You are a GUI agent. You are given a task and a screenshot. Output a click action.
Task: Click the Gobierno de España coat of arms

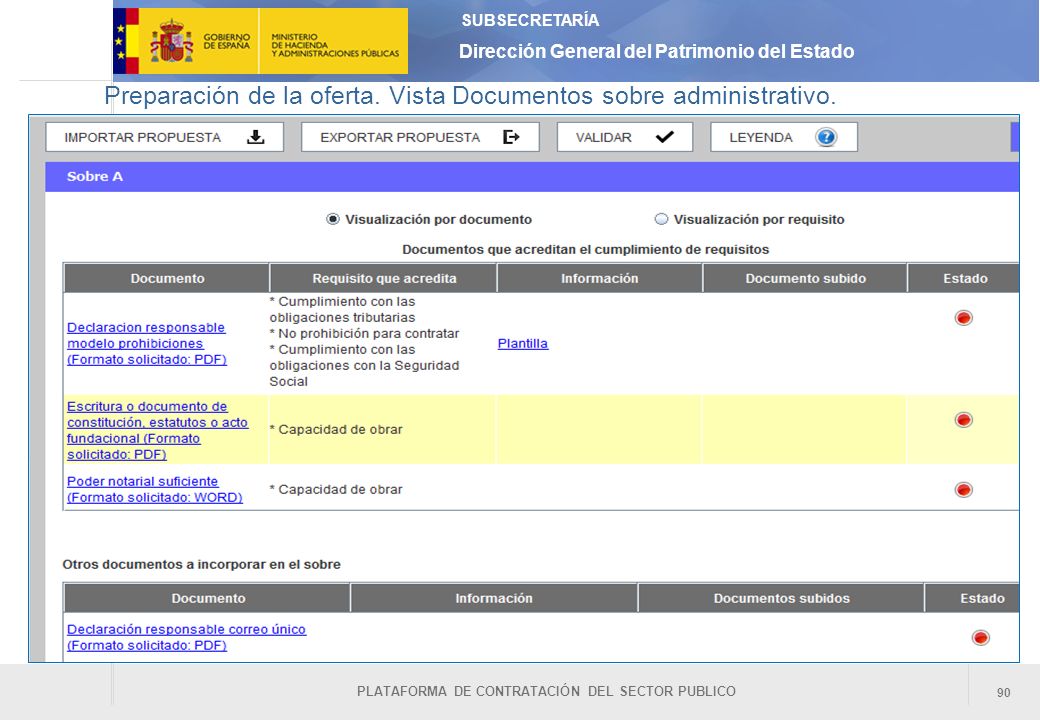coord(171,41)
